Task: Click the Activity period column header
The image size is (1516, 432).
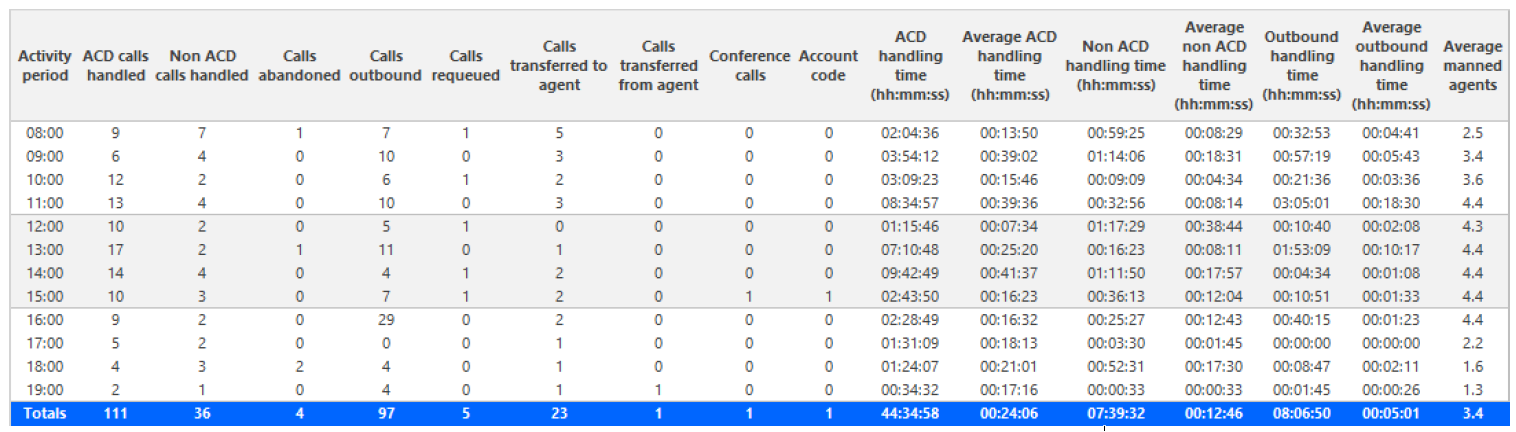Action: (x=44, y=66)
